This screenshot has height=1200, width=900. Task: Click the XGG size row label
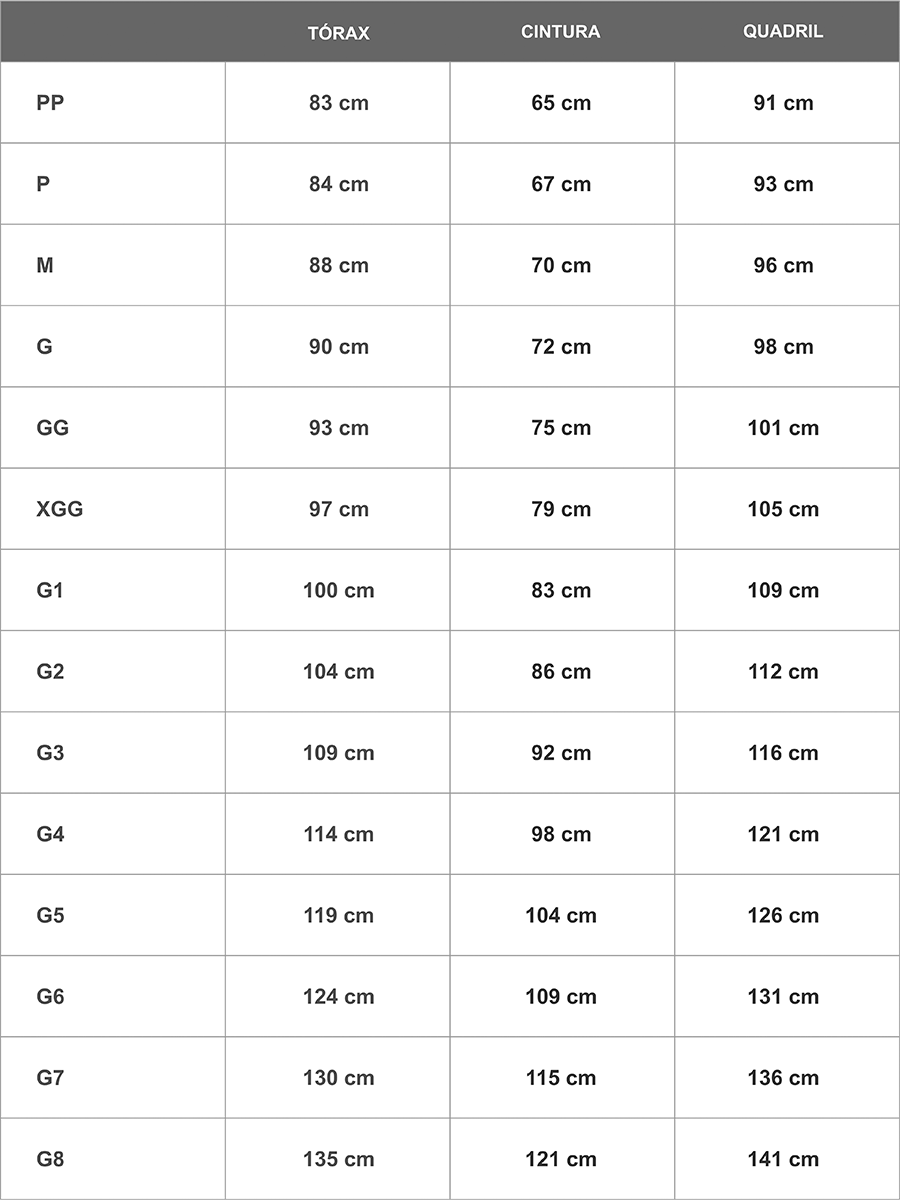click(60, 509)
